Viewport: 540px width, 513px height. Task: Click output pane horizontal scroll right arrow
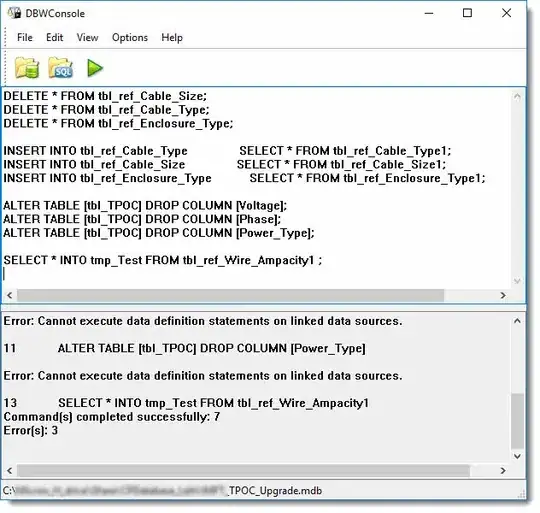(503, 470)
